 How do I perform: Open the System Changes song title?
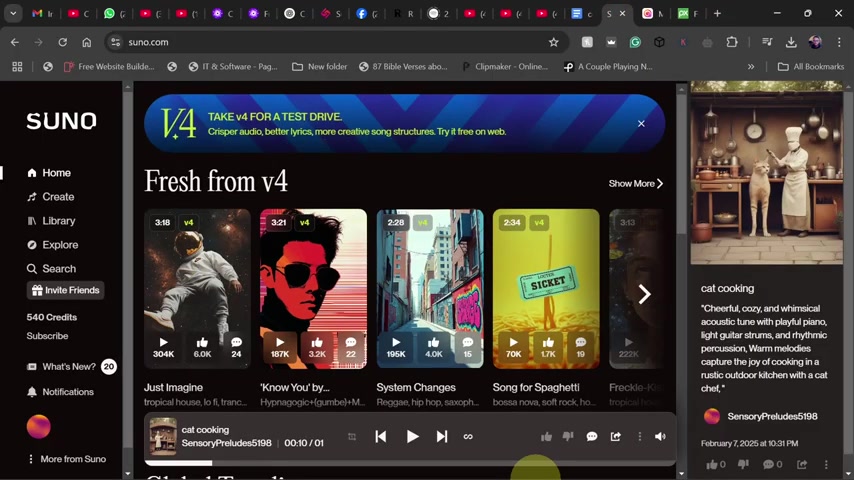[416, 387]
